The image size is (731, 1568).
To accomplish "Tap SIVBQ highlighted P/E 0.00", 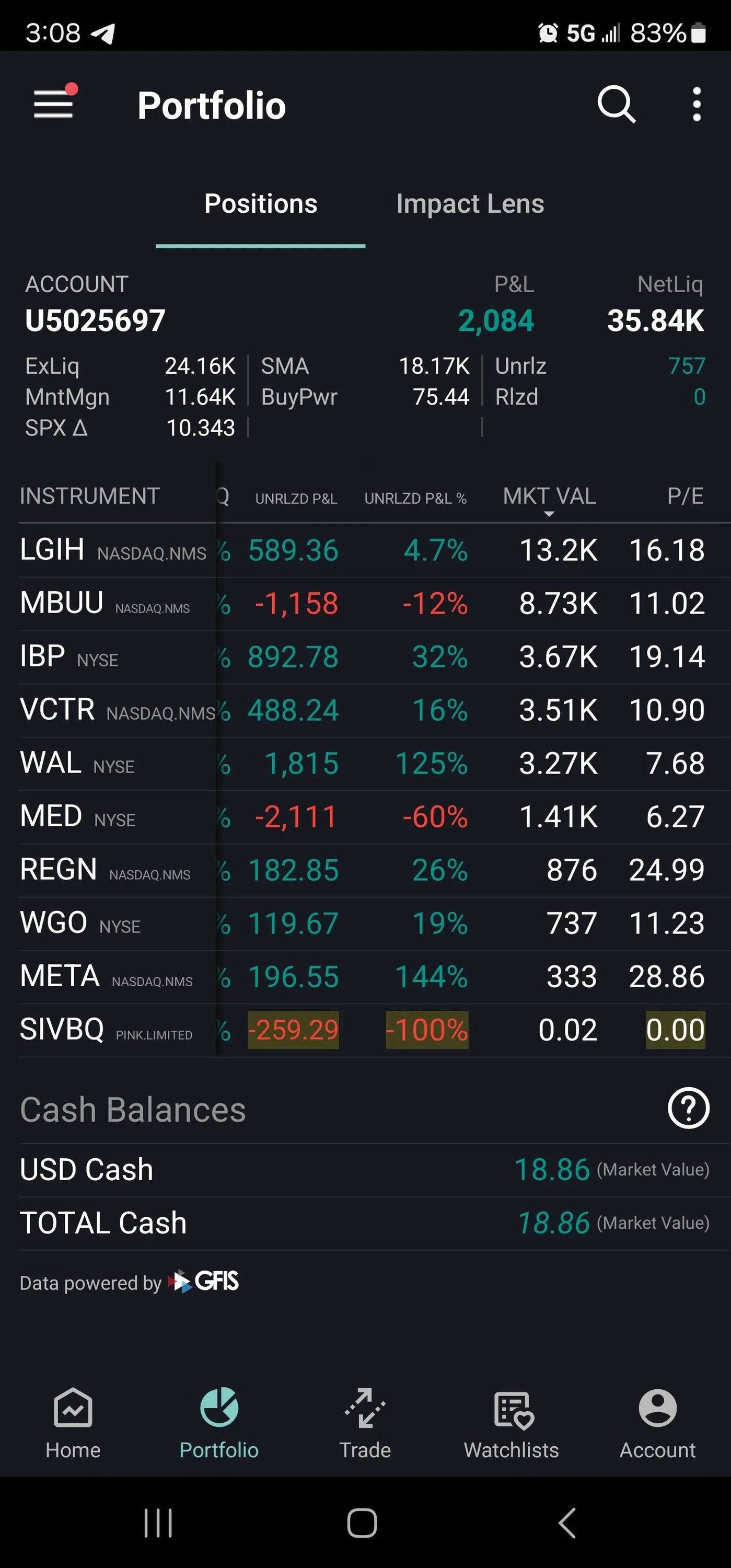I will coord(675,1030).
